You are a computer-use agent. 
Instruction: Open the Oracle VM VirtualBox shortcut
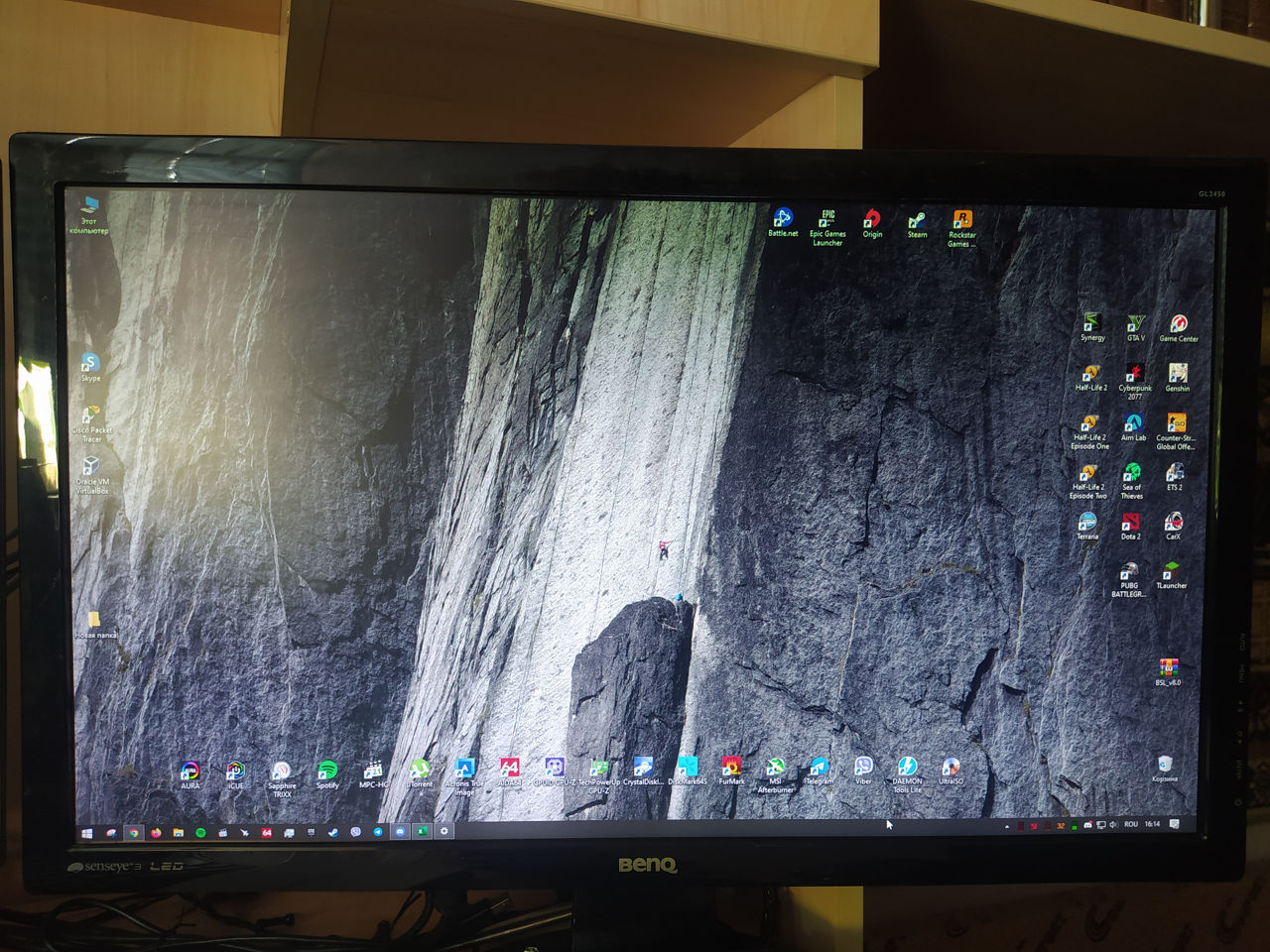(91, 474)
